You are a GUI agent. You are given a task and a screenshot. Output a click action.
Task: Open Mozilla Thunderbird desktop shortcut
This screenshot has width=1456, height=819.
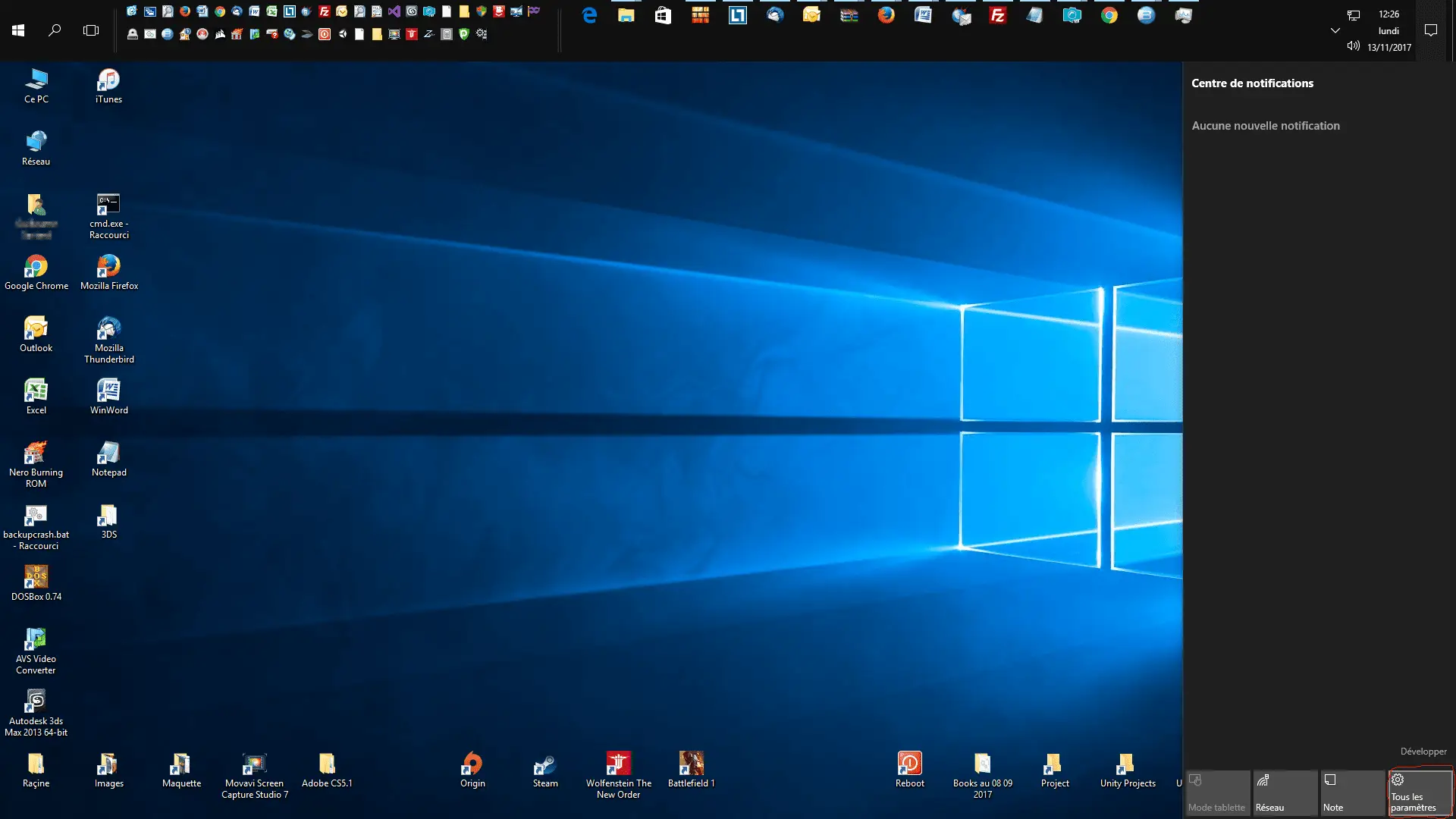click(x=108, y=340)
